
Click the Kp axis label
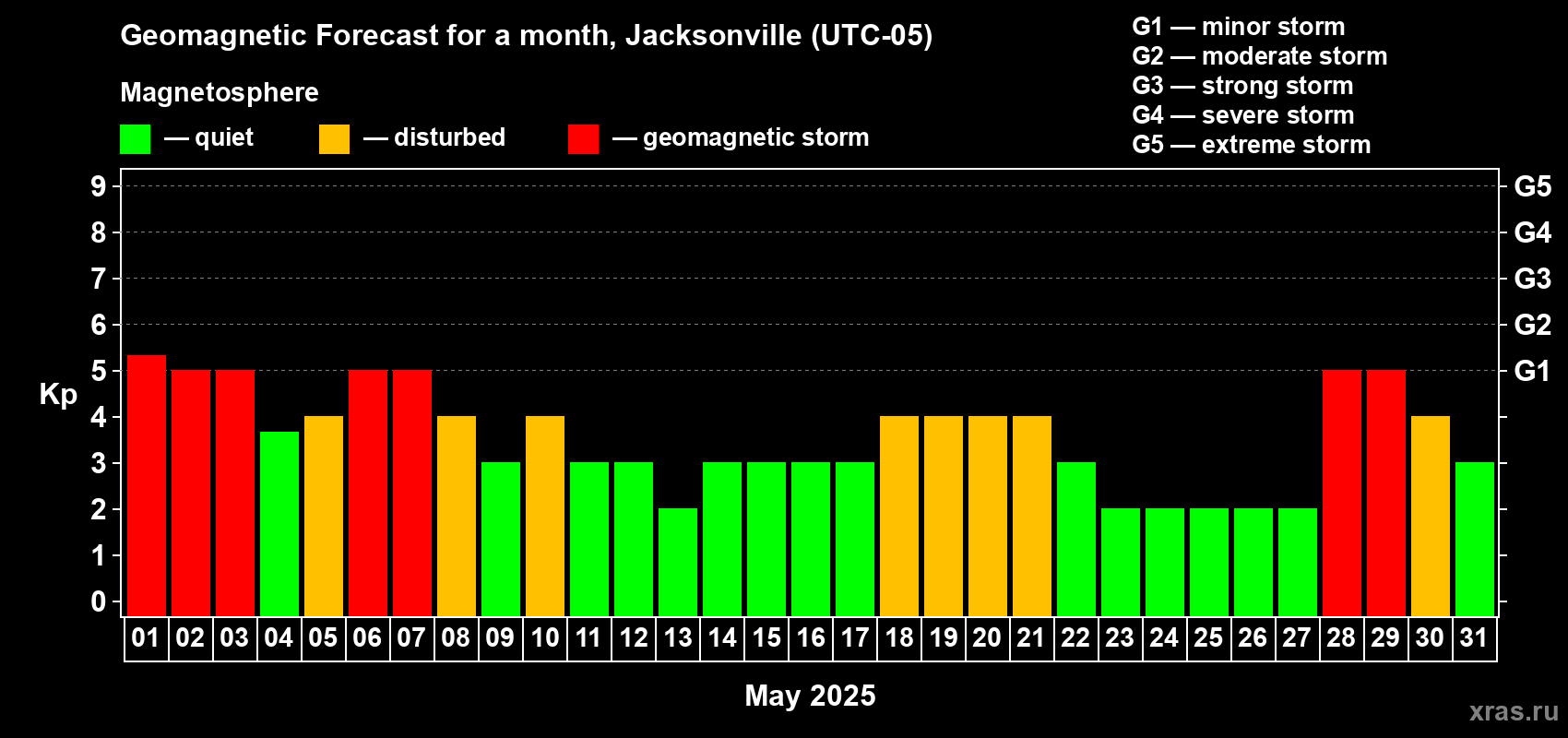(58, 395)
